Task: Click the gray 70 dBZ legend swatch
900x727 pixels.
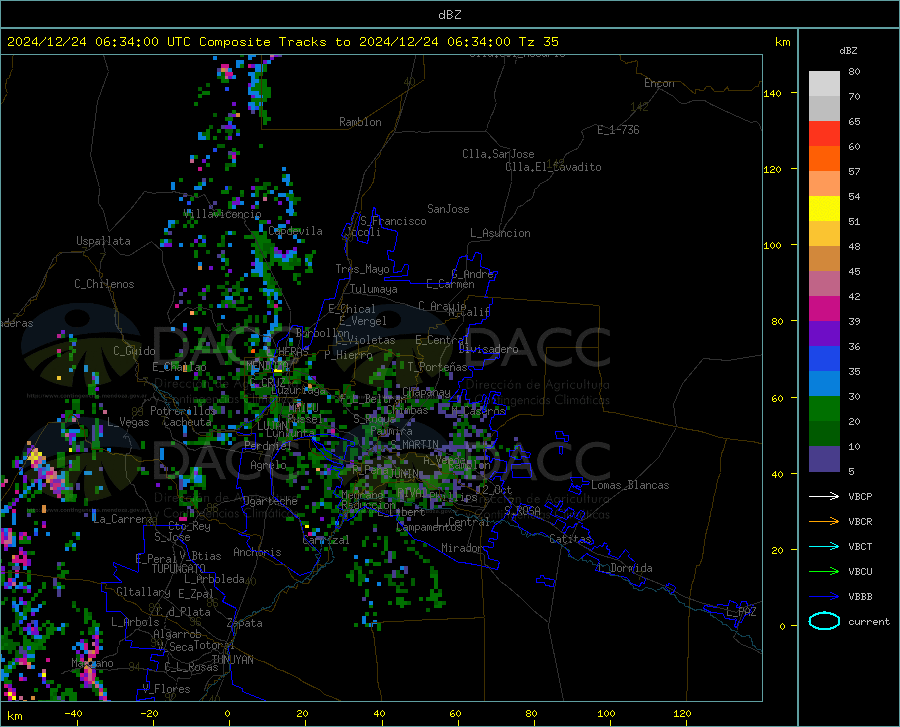Action: point(824,108)
